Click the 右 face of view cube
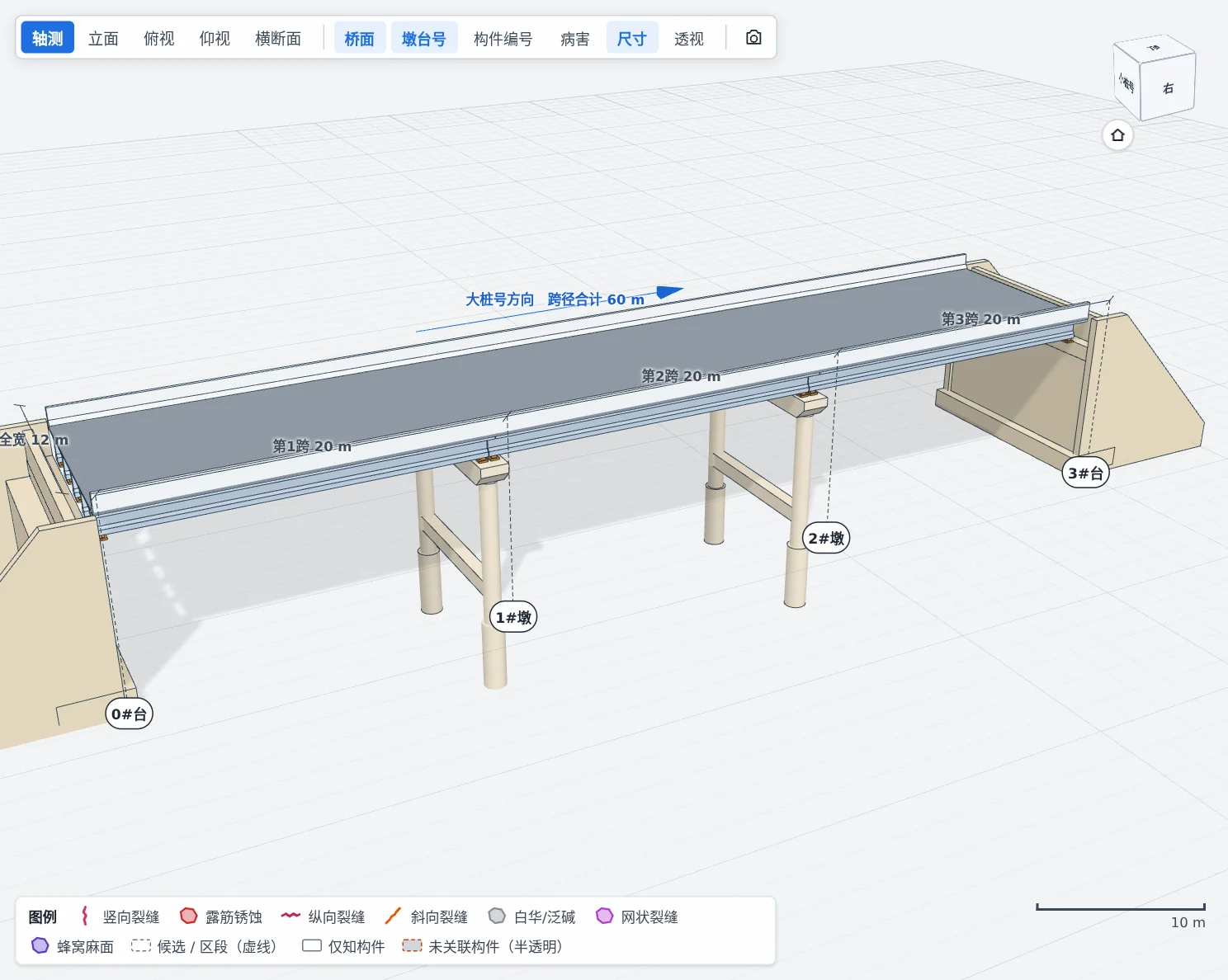Image resolution: width=1228 pixels, height=980 pixels. click(1168, 87)
